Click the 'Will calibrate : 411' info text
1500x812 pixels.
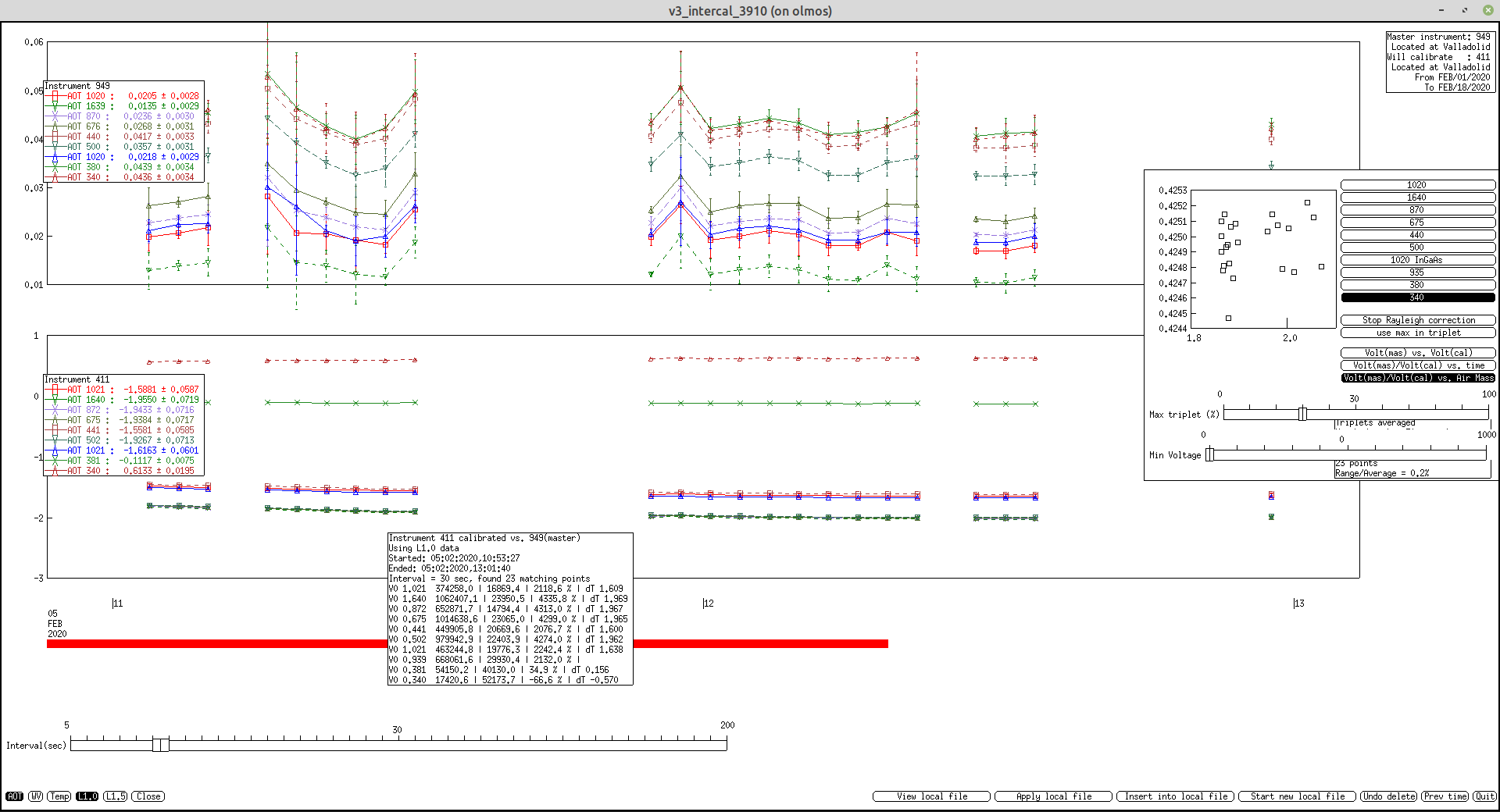pyautogui.click(x=1438, y=57)
